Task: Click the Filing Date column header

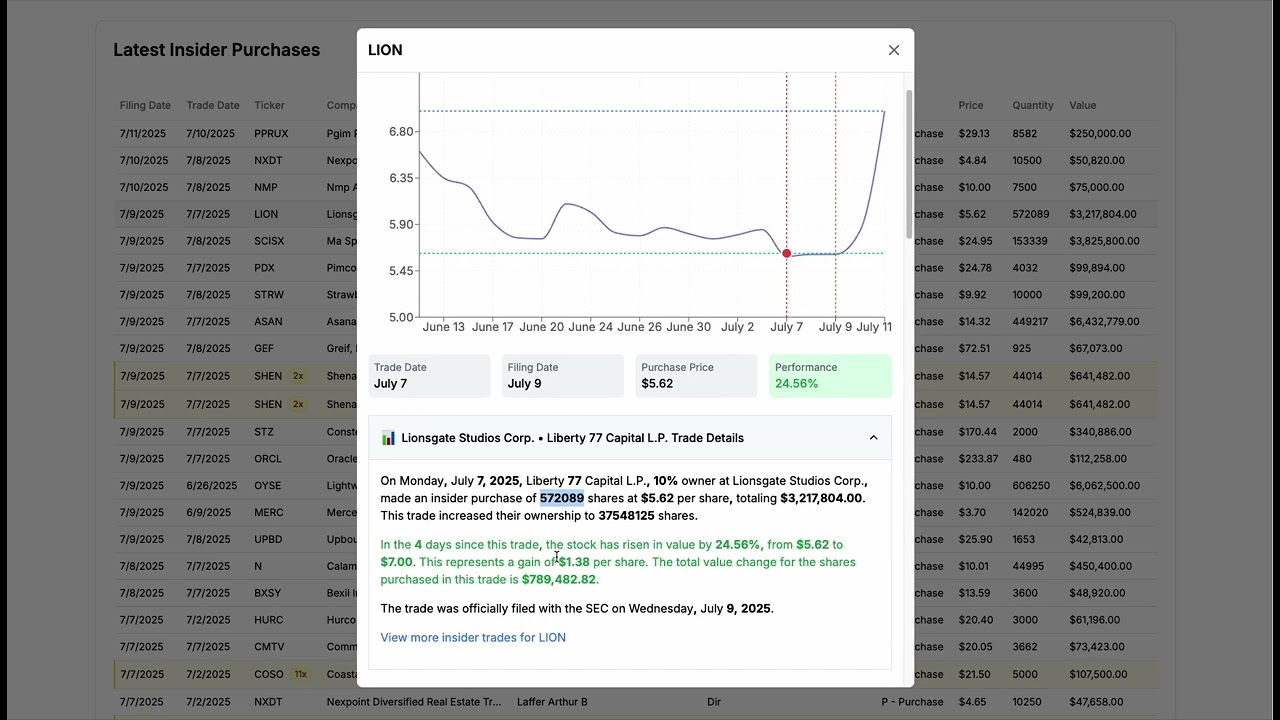Action: pos(145,105)
